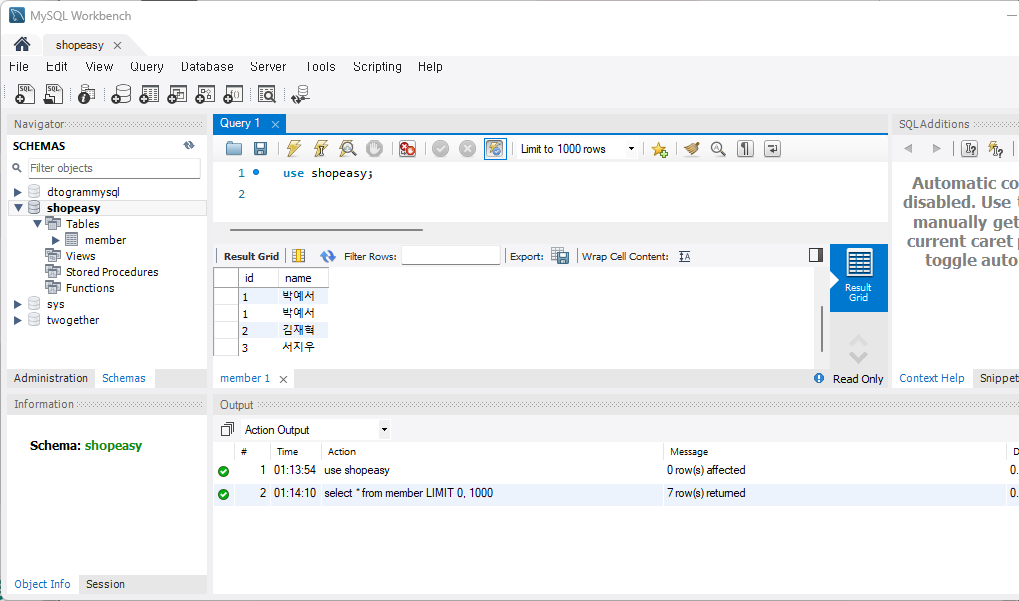Toggle automatic context help icon in SQLAdditions
The image size is (1019, 601).
(x=995, y=149)
